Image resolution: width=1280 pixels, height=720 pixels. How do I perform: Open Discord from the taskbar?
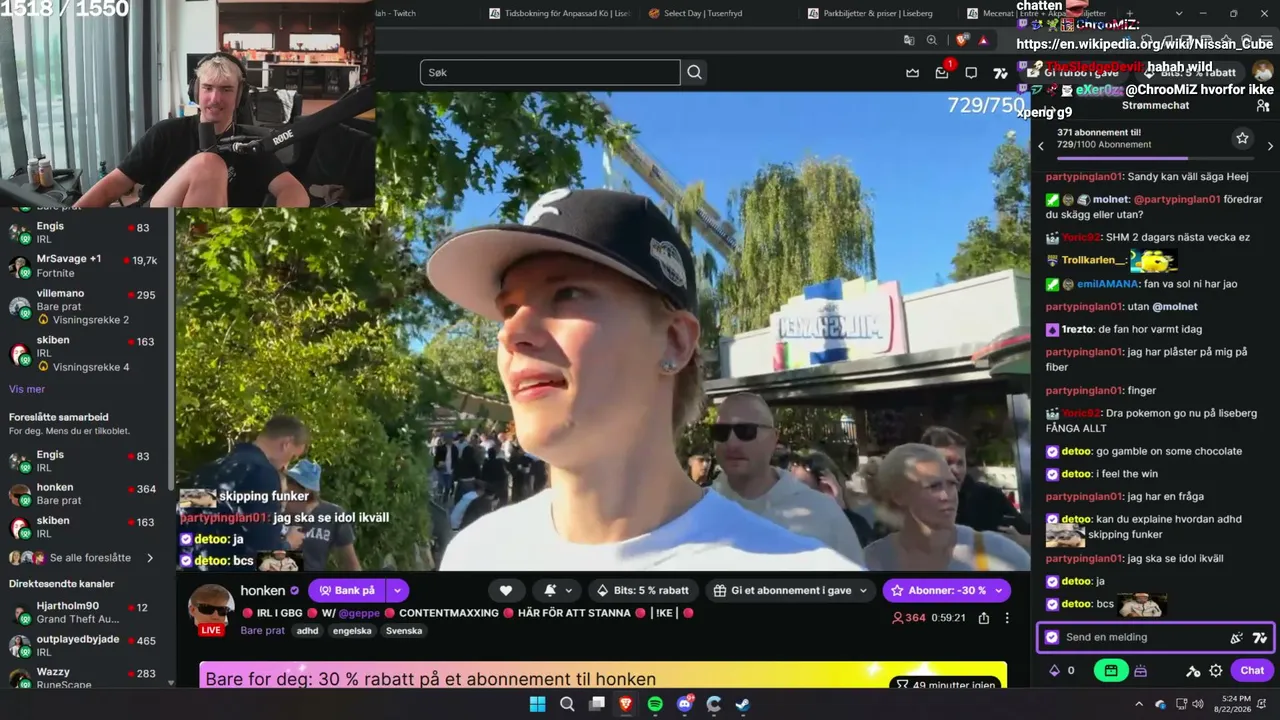685,704
